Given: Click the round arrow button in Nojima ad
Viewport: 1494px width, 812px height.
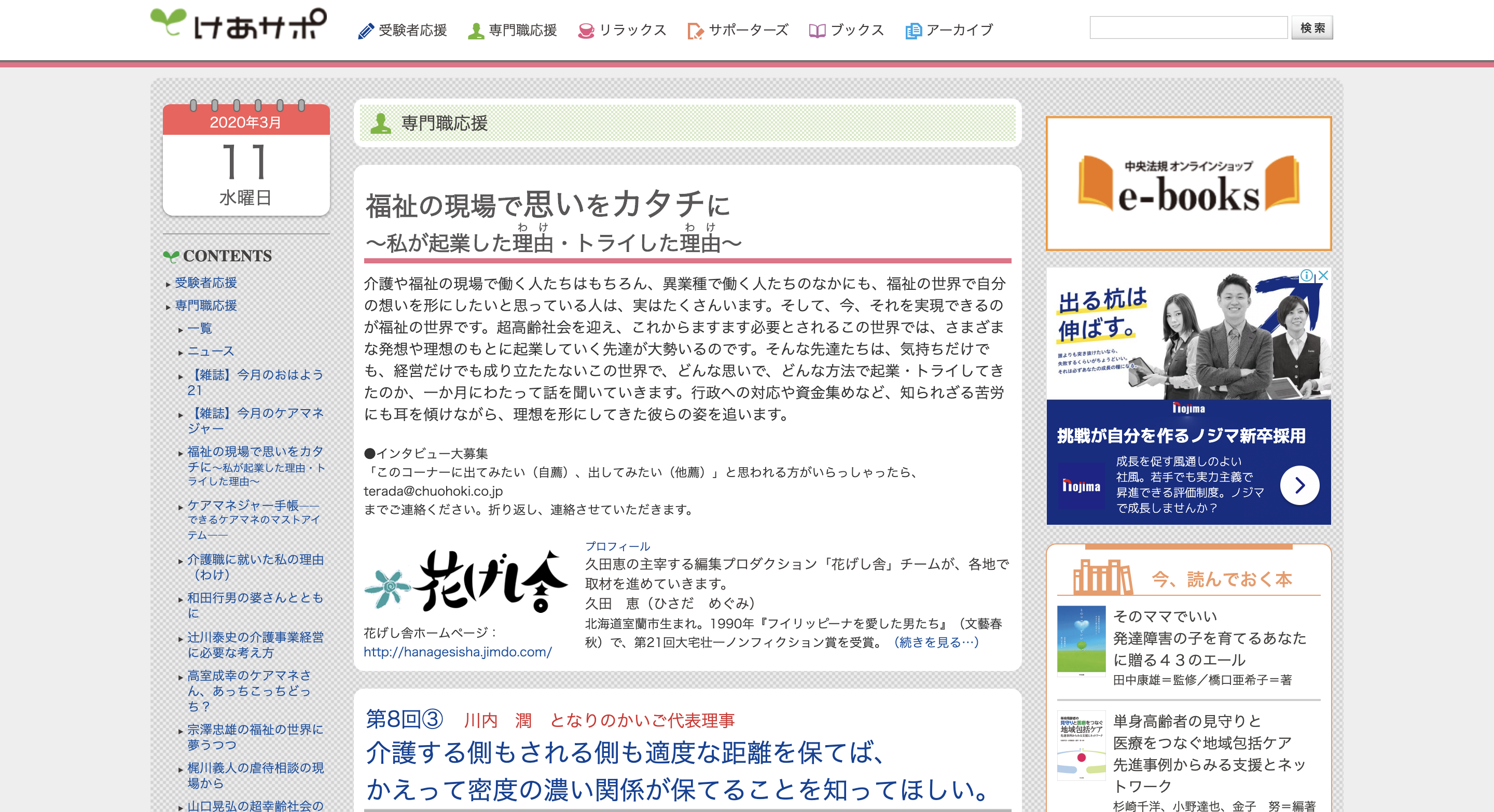Looking at the screenshot, I should [1299, 485].
